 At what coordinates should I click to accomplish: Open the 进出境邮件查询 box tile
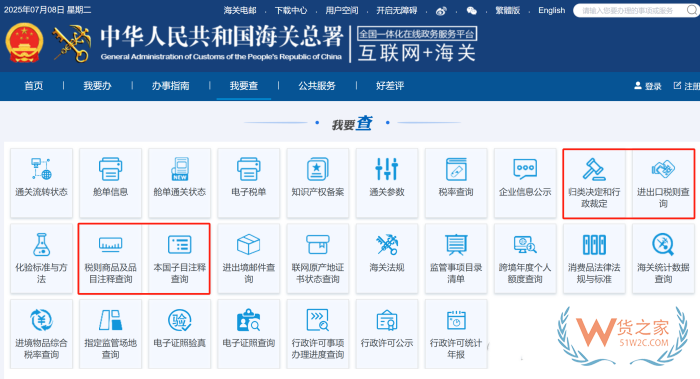point(249,258)
